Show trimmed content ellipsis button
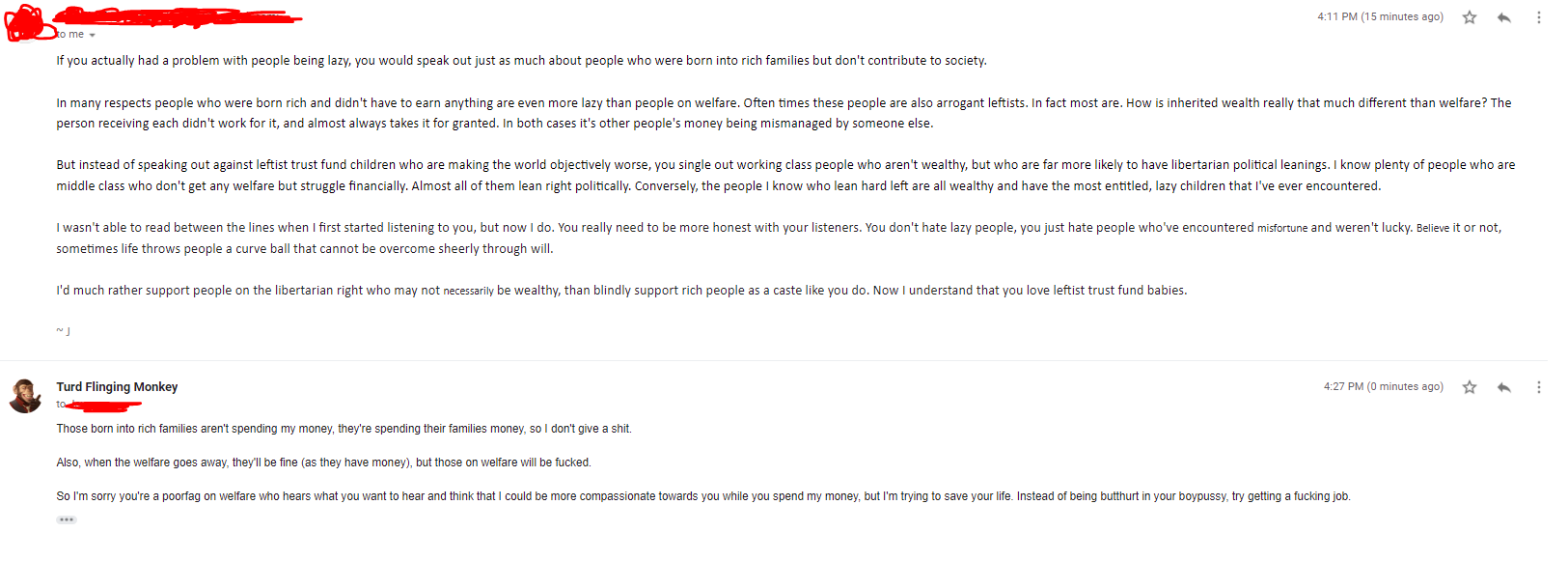 pos(67,519)
